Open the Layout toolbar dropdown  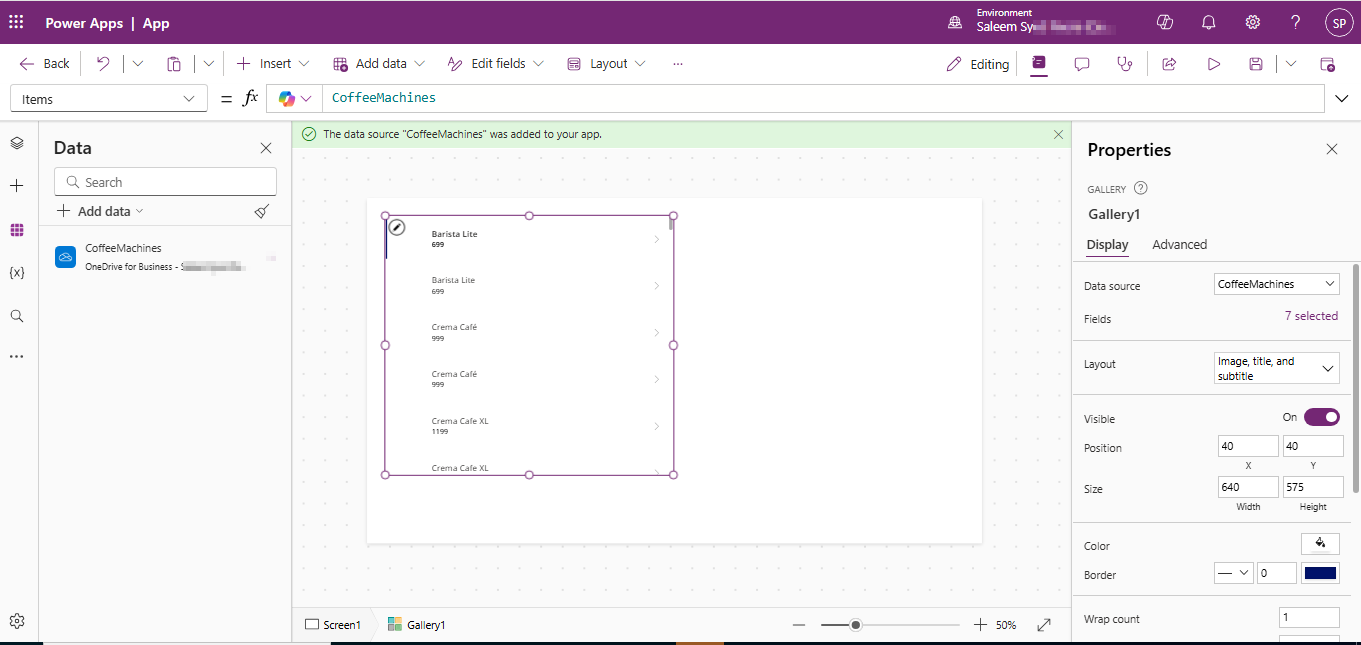click(606, 63)
